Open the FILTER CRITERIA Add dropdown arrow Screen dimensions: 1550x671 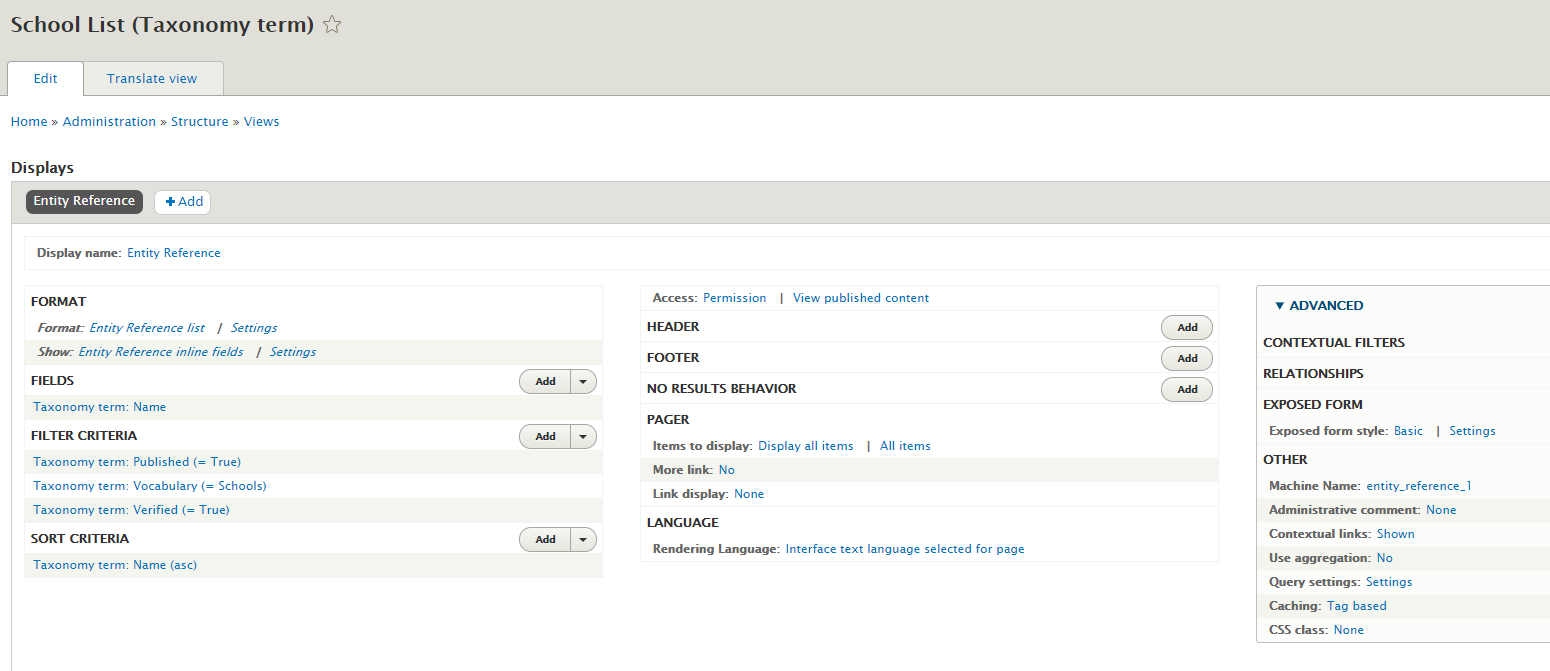tap(583, 436)
